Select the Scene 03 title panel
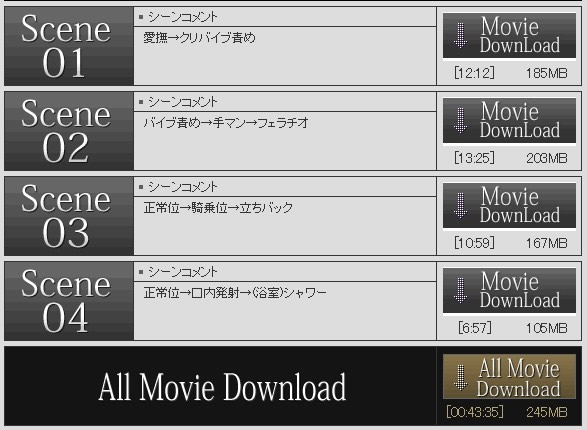This screenshot has height=430, width=587. click(x=69, y=216)
